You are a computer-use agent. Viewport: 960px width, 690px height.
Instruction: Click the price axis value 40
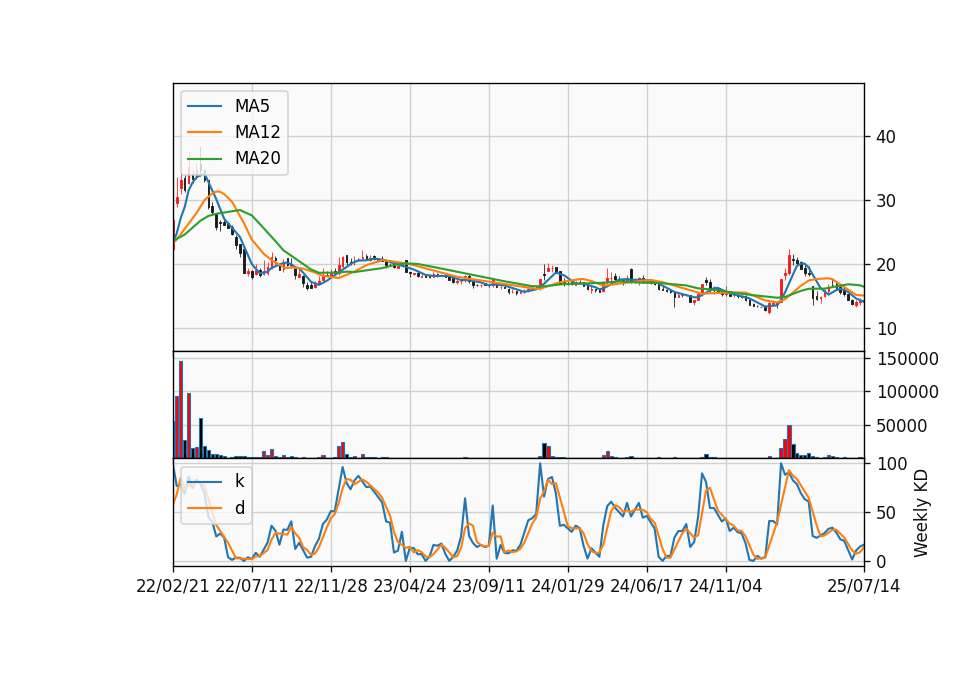click(886, 137)
